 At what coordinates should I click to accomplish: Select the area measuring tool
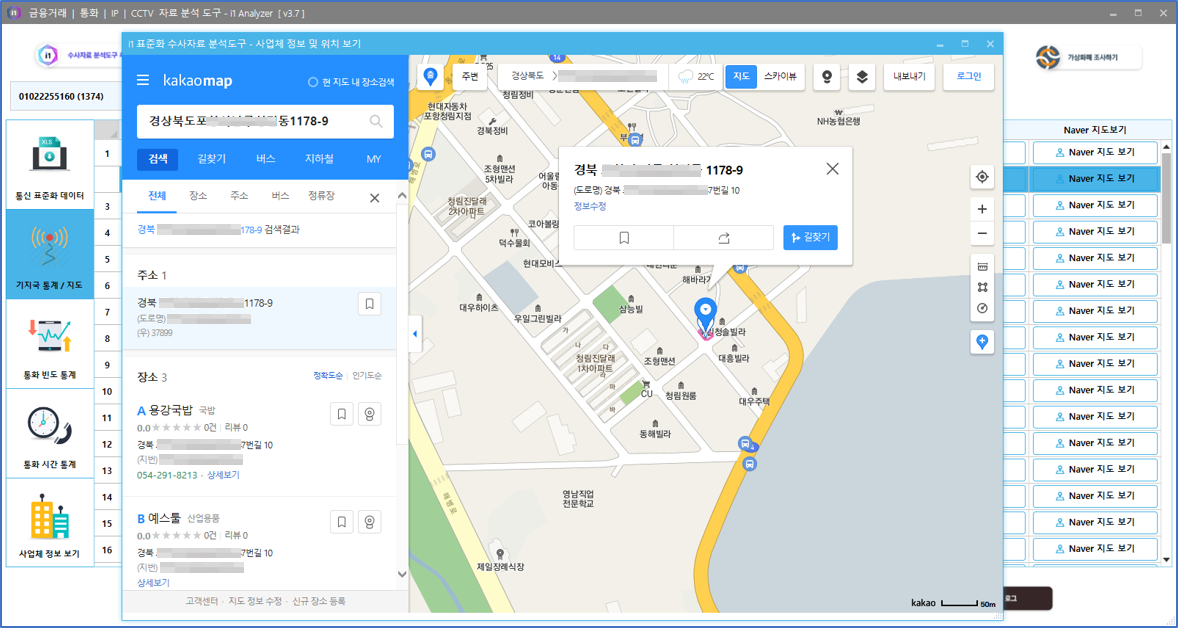point(982,288)
